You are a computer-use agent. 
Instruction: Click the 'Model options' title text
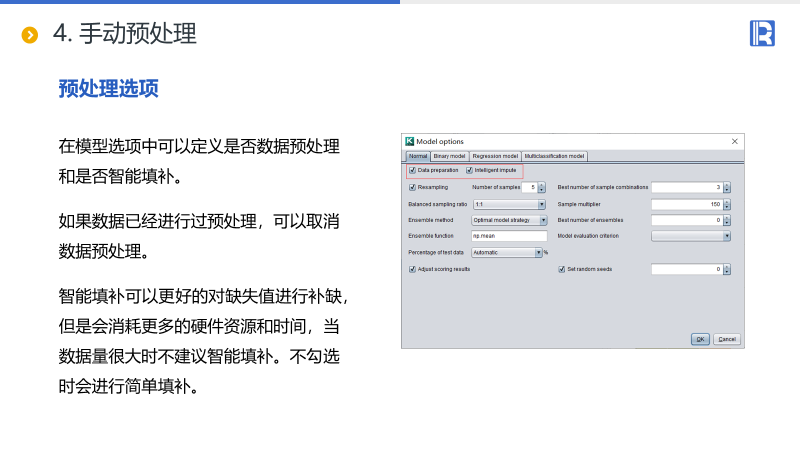(440, 141)
